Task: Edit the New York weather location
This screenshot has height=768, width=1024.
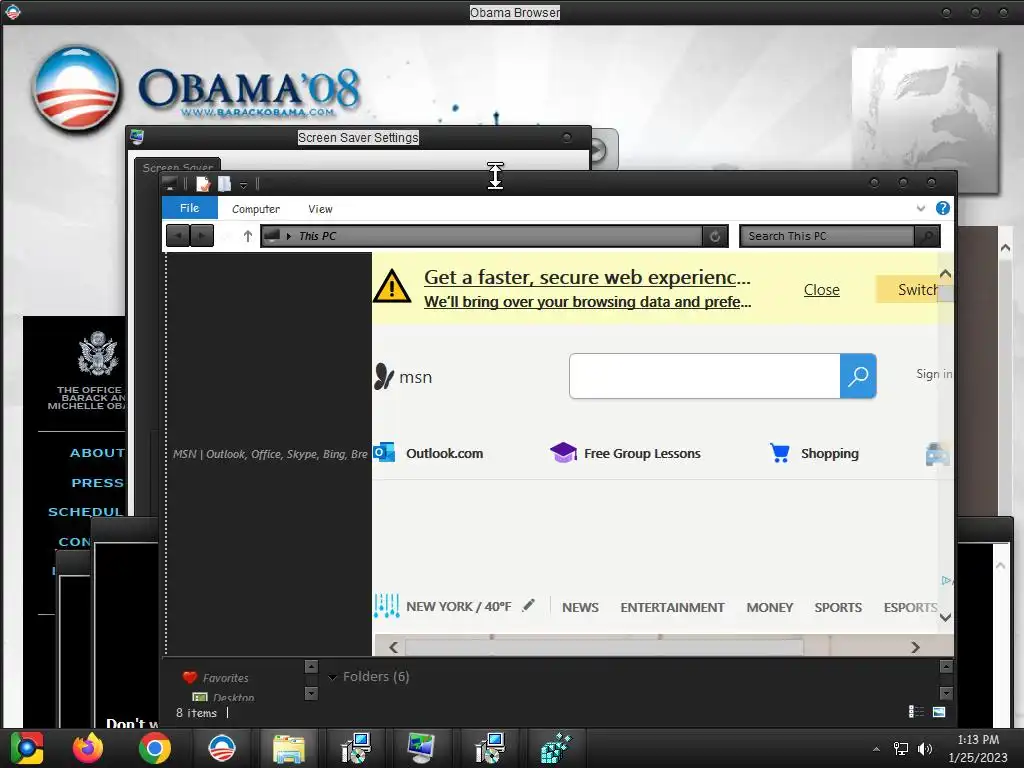Action: click(528, 605)
